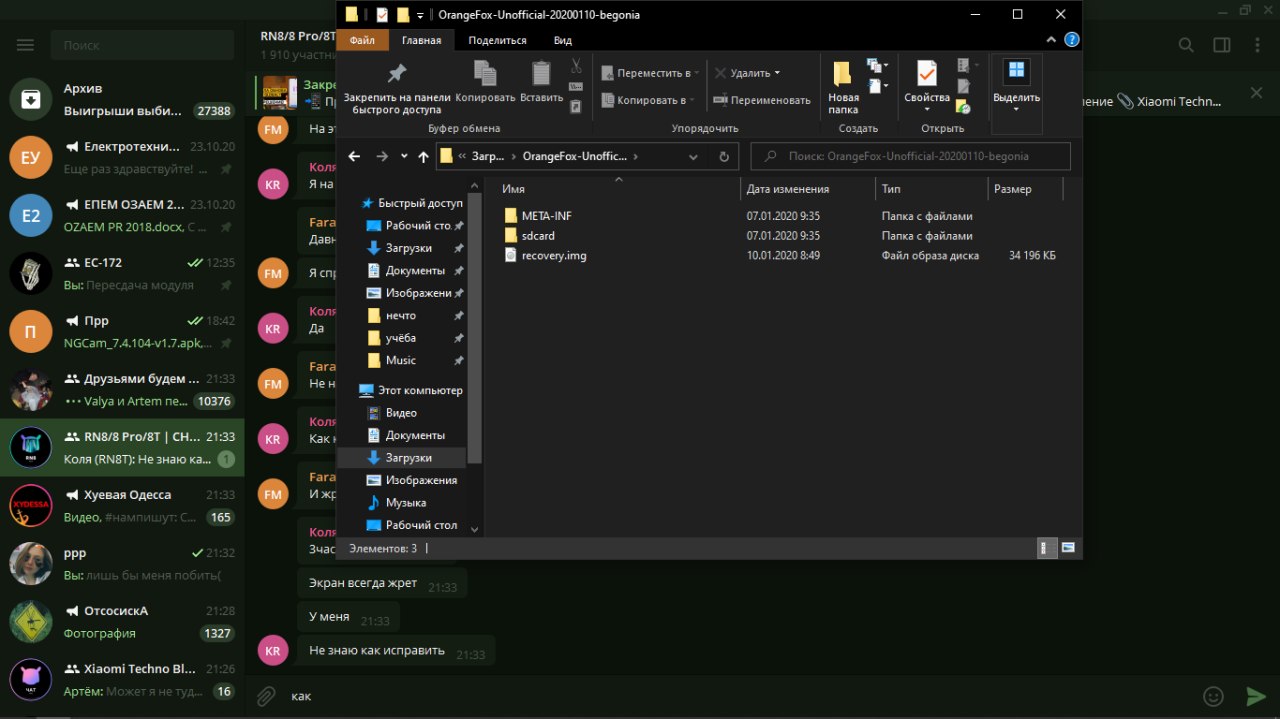This screenshot has height=719, width=1280.
Task: Sort by Имя column header
Action: tap(617, 189)
